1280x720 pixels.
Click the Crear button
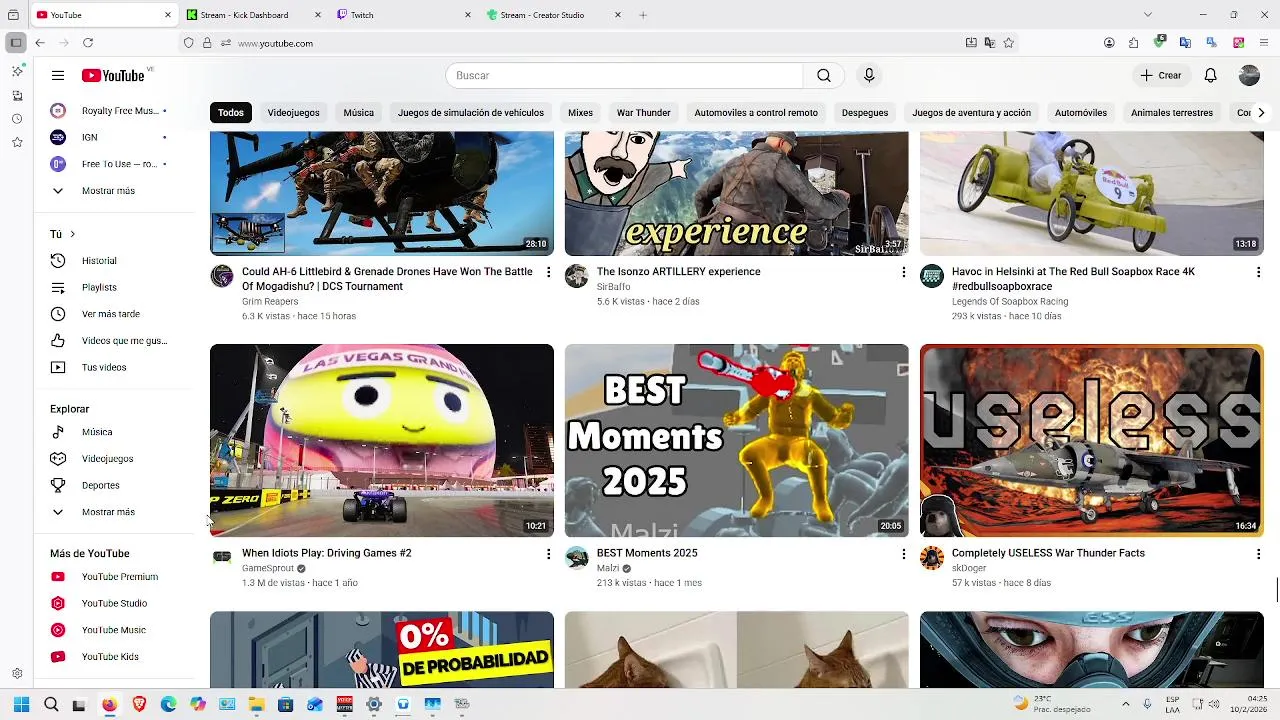1161,75
